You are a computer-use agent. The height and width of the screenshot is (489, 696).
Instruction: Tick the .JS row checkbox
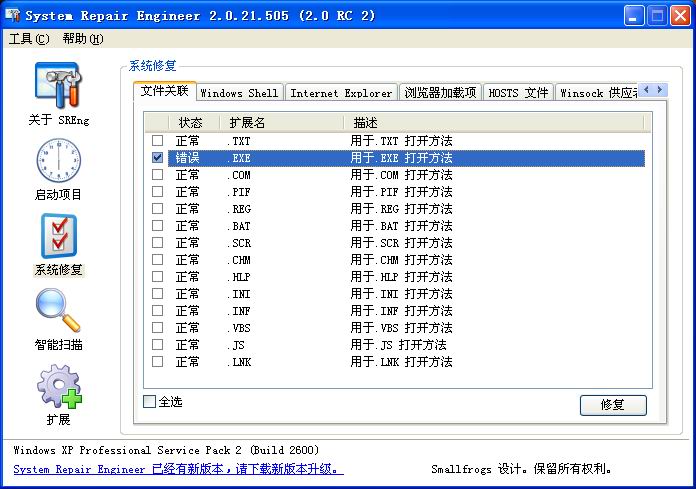pyautogui.click(x=157, y=345)
